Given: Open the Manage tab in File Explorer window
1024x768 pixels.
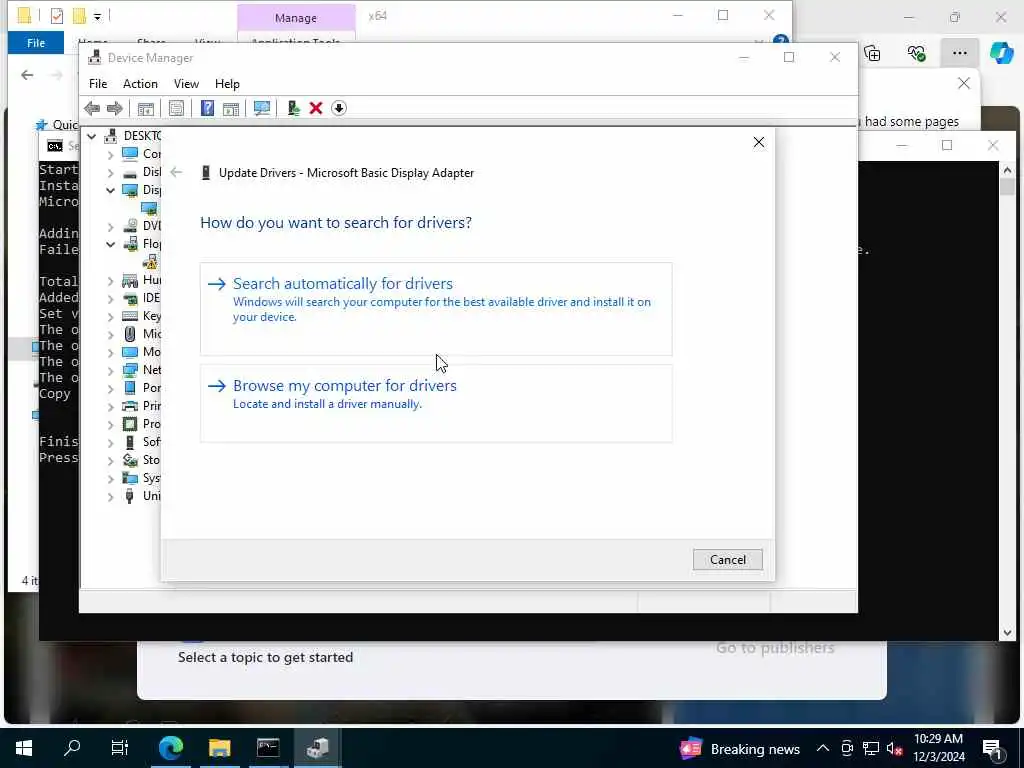Looking at the screenshot, I should click(296, 18).
